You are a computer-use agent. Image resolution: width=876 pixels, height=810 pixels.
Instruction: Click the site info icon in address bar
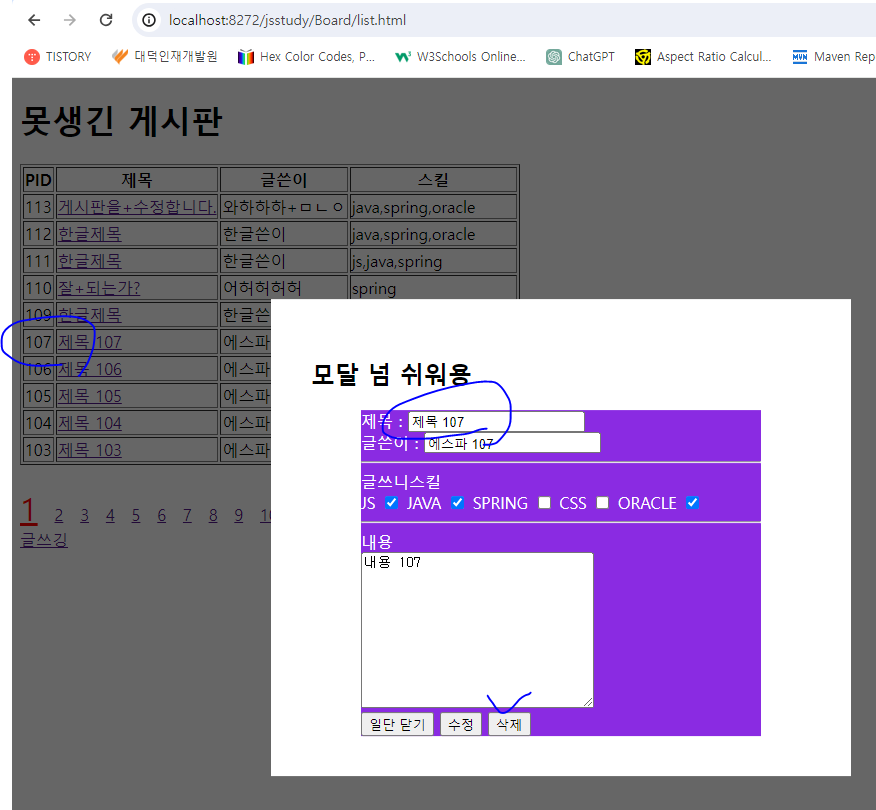tap(149, 20)
